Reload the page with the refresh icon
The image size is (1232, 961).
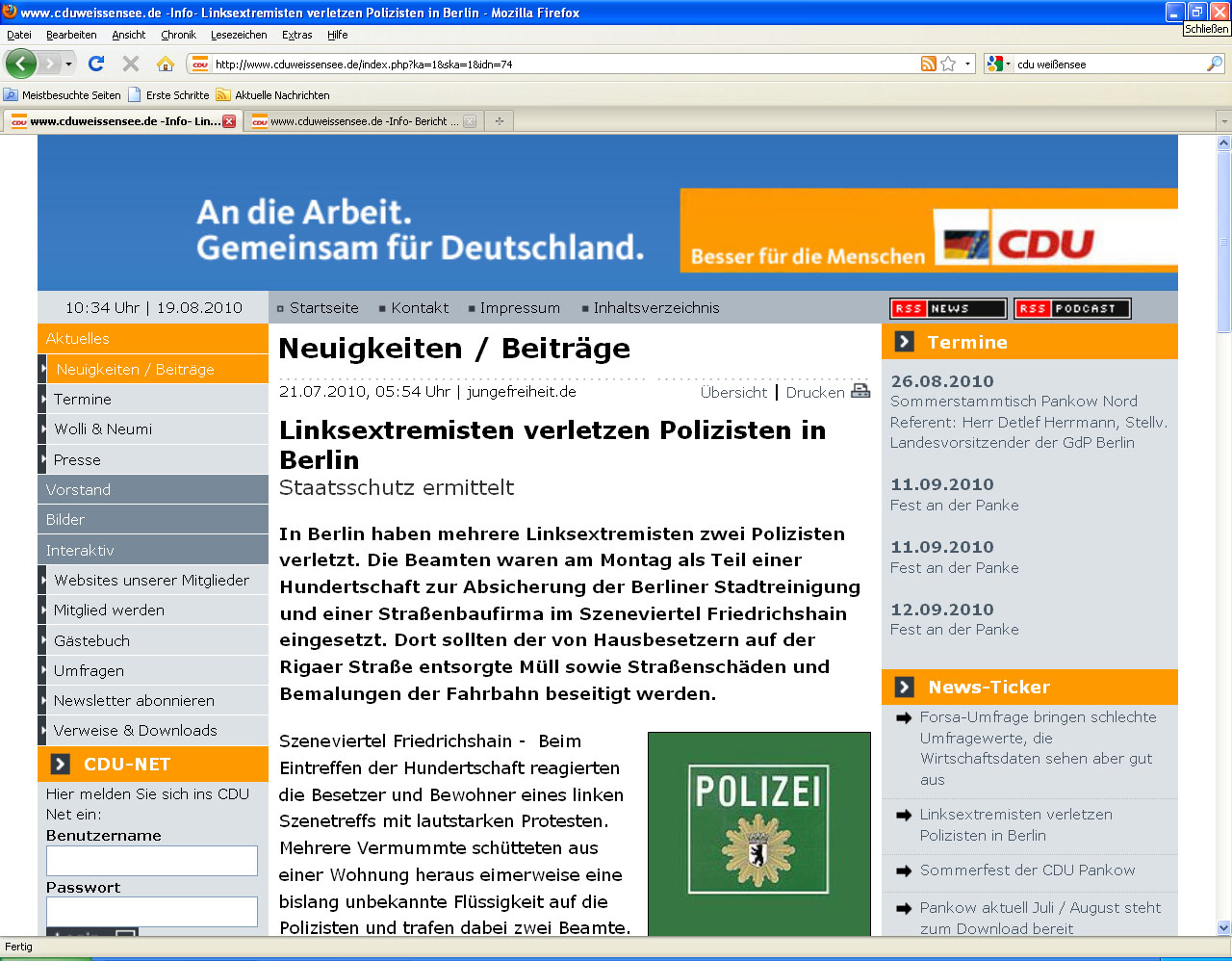coord(96,65)
